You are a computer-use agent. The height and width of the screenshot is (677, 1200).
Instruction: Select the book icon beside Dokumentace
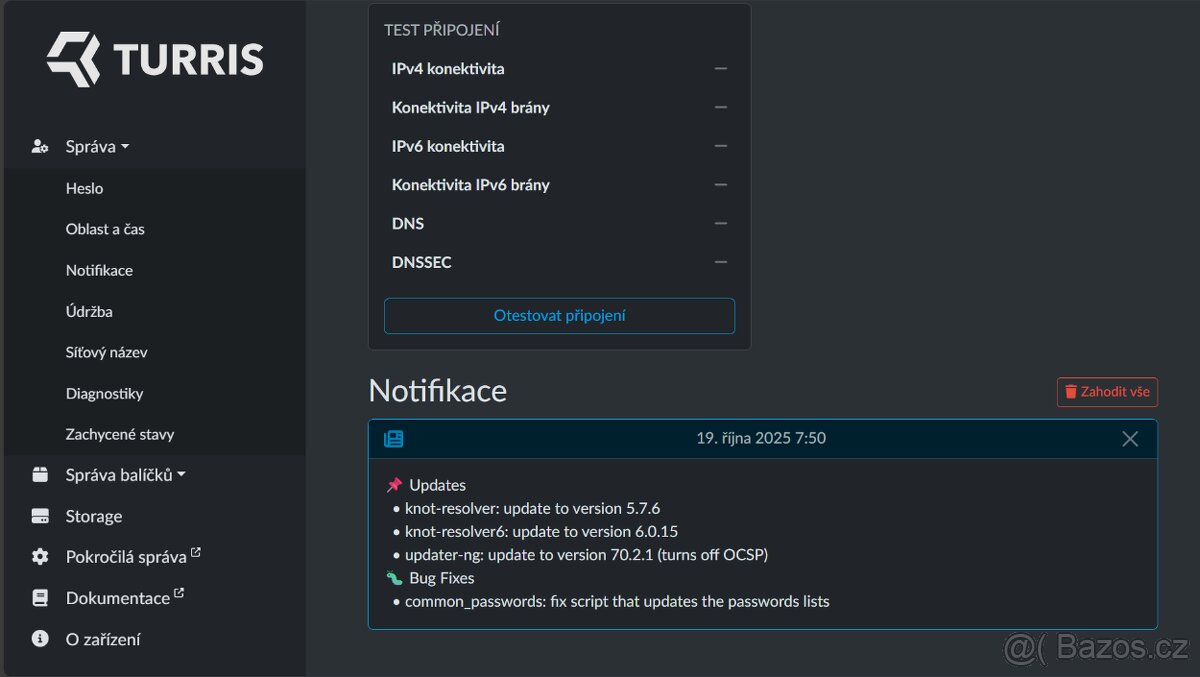point(38,597)
